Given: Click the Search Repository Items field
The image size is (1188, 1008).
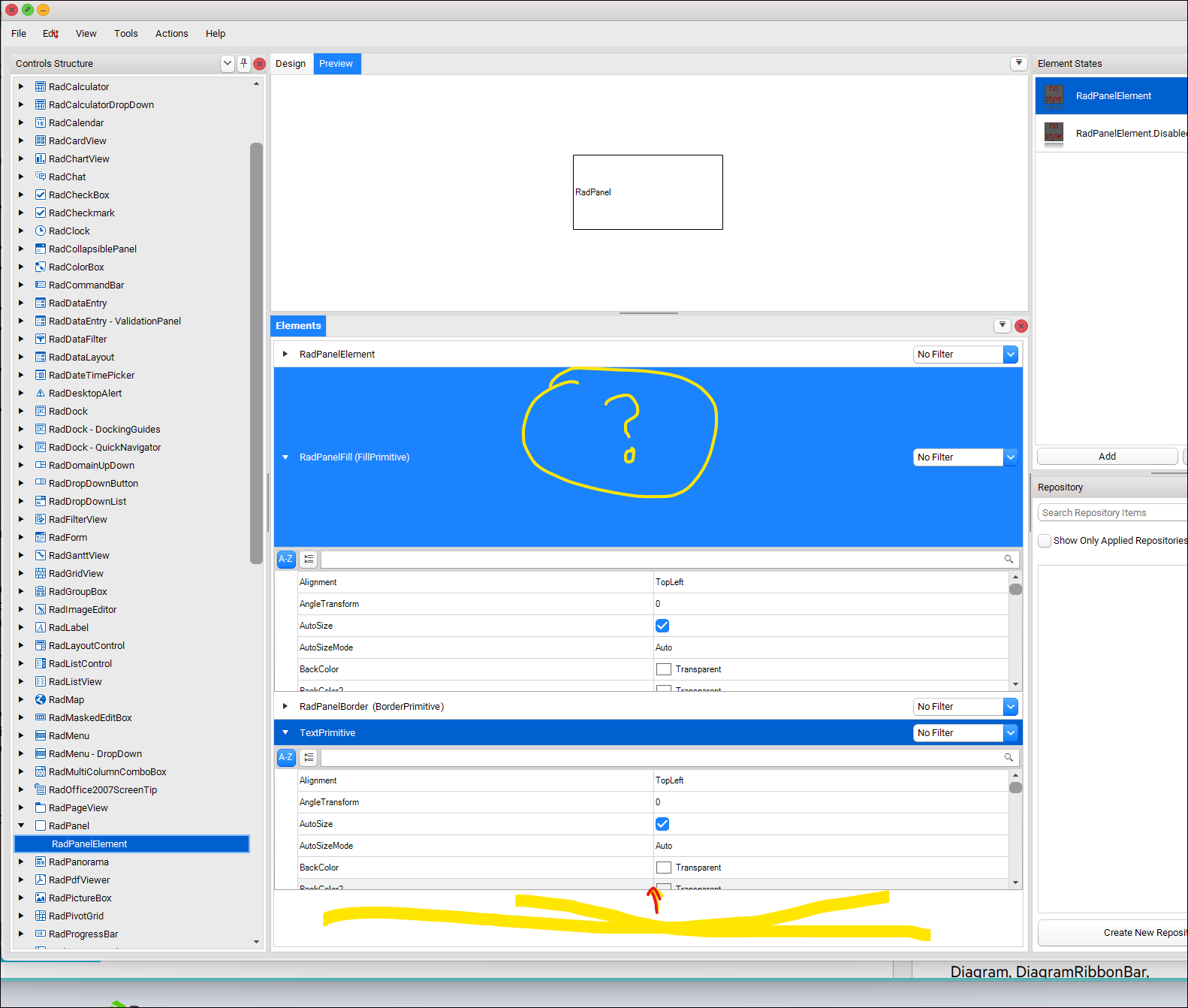Looking at the screenshot, I should tap(1113, 513).
